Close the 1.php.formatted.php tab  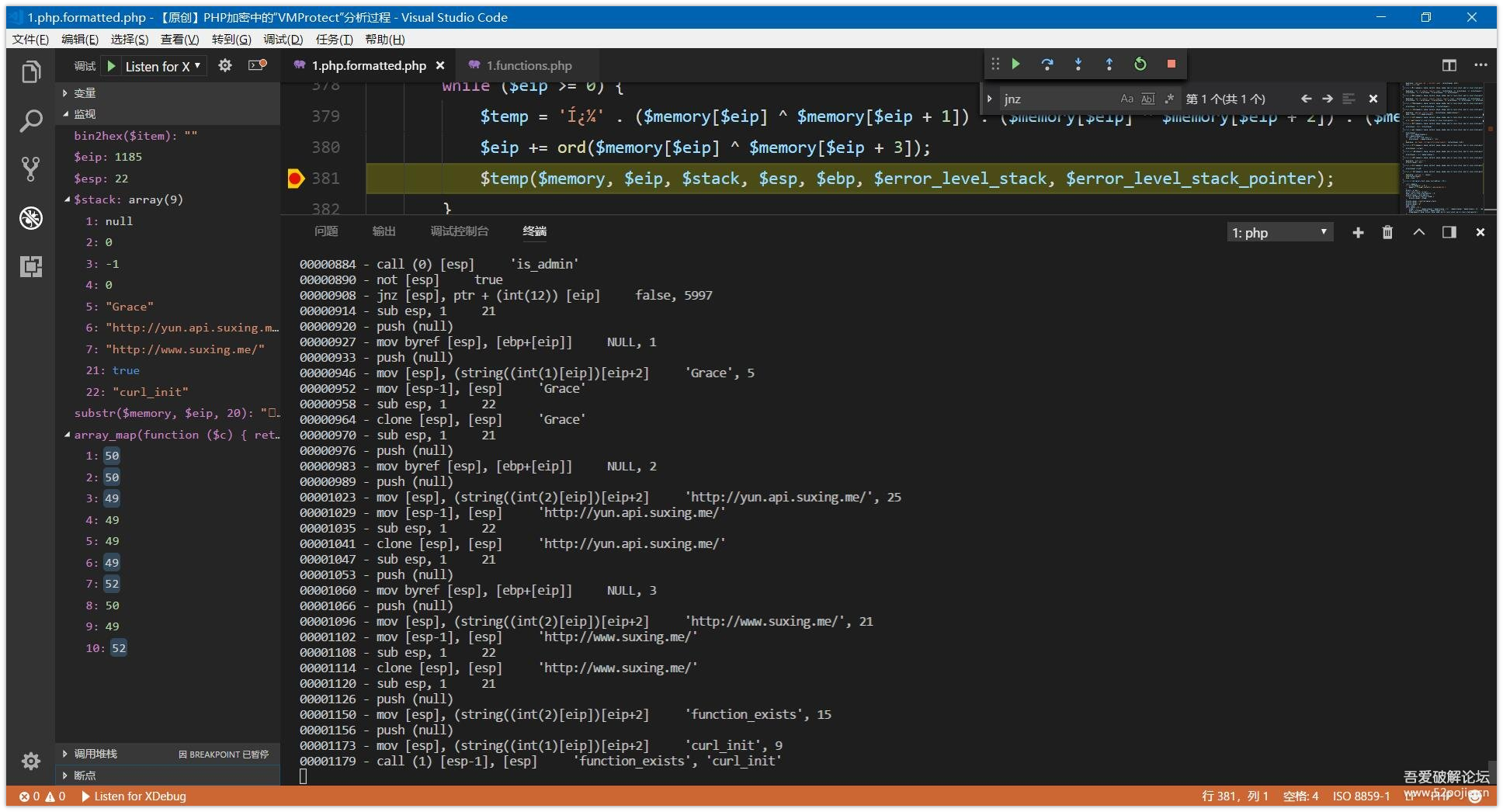pyautogui.click(x=440, y=66)
